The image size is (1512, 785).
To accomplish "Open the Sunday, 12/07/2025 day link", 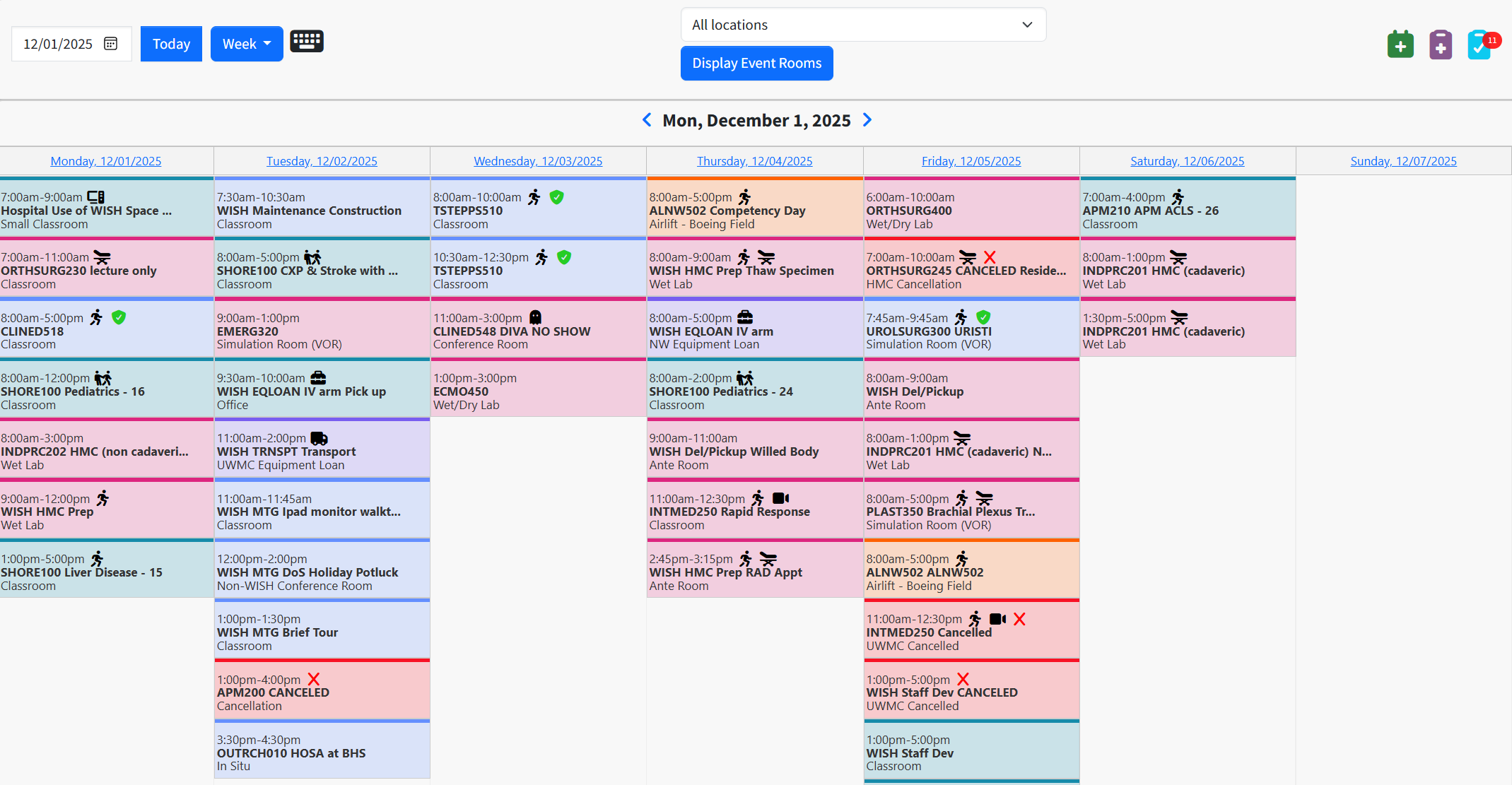I will pos(1403,161).
